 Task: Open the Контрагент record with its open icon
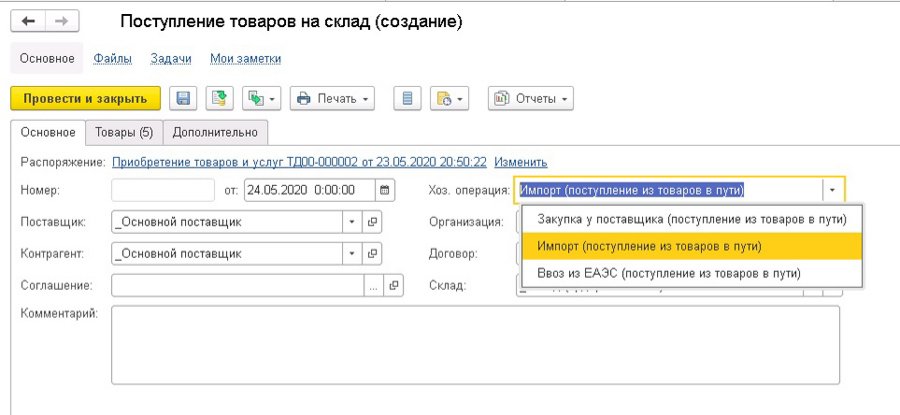click(x=373, y=254)
